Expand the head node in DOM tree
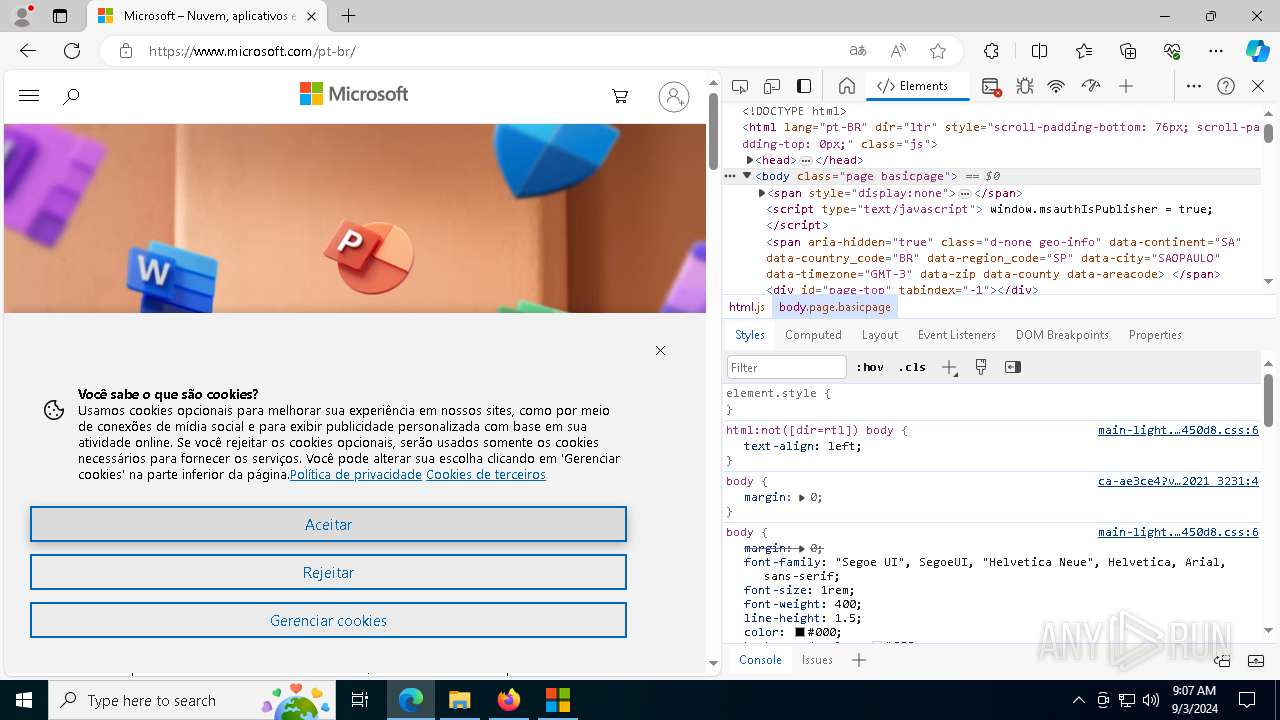 pos(750,160)
